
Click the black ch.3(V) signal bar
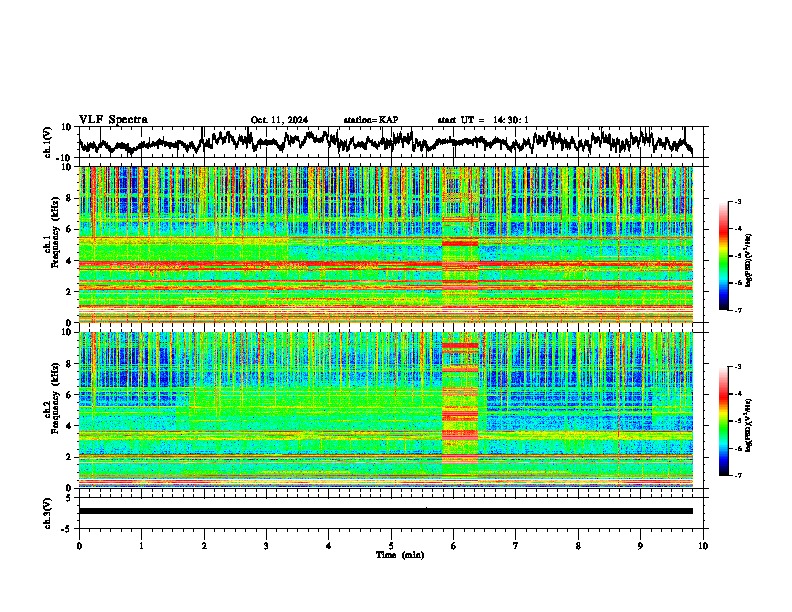[x=385, y=511]
